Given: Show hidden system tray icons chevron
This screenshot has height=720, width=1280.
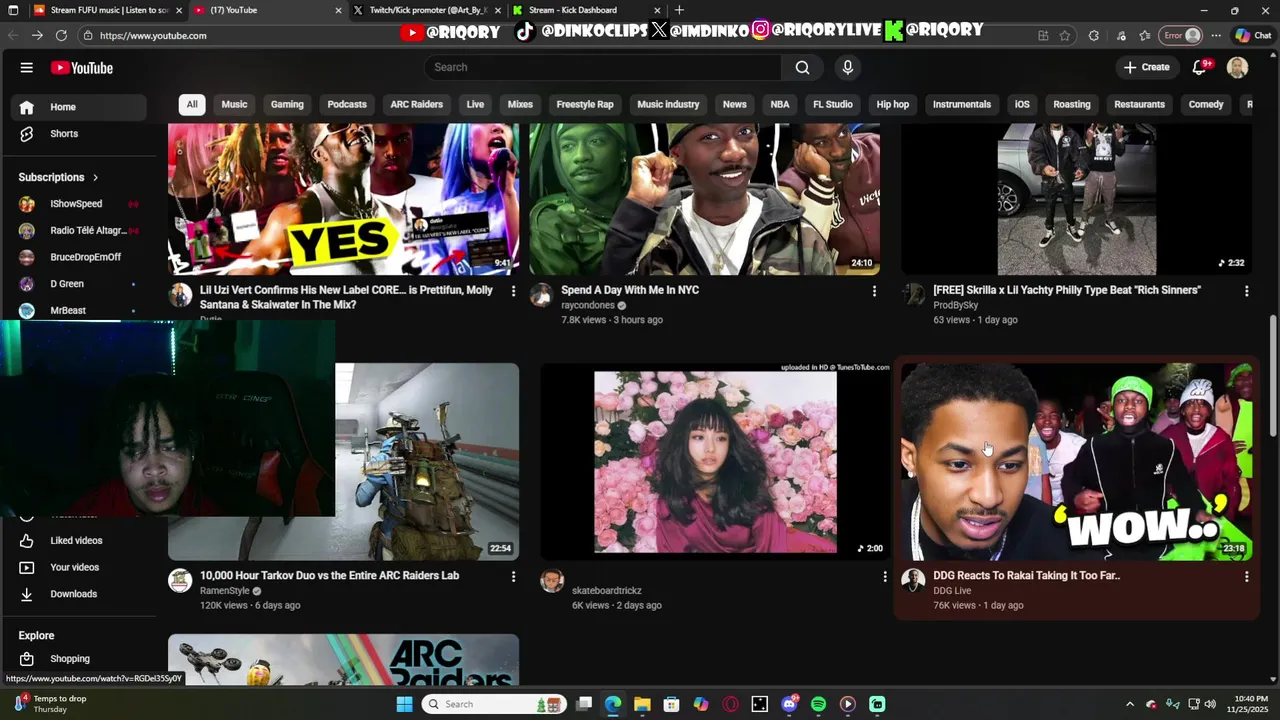Looking at the screenshot, I should 1130,704.
